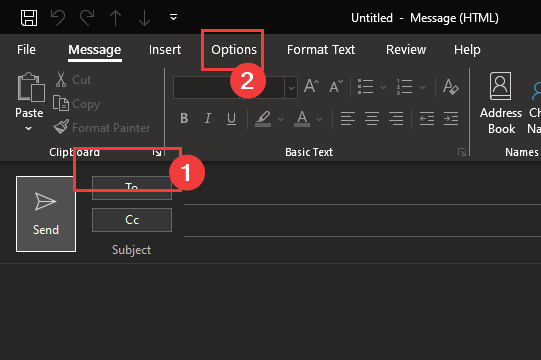The width and height of the screenshot is (541, 360).
Task: Open the Customize Quick Access Toolbar dropdown
Action: tap(174, 17)
